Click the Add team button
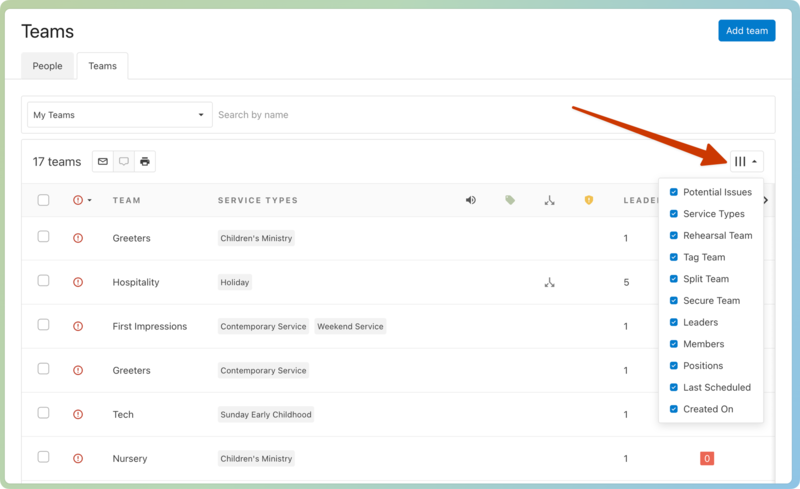The image size is (800, 489). point(746,31)
